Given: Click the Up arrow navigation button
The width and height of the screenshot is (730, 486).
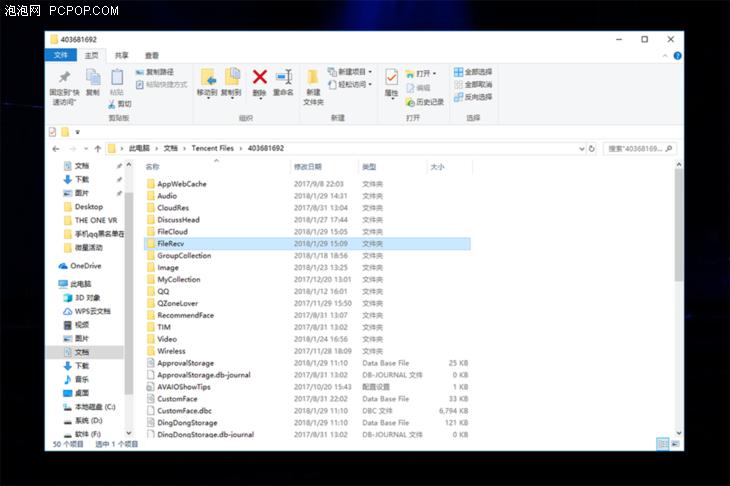Looking at the screenshot, I should tap(97, 148).
